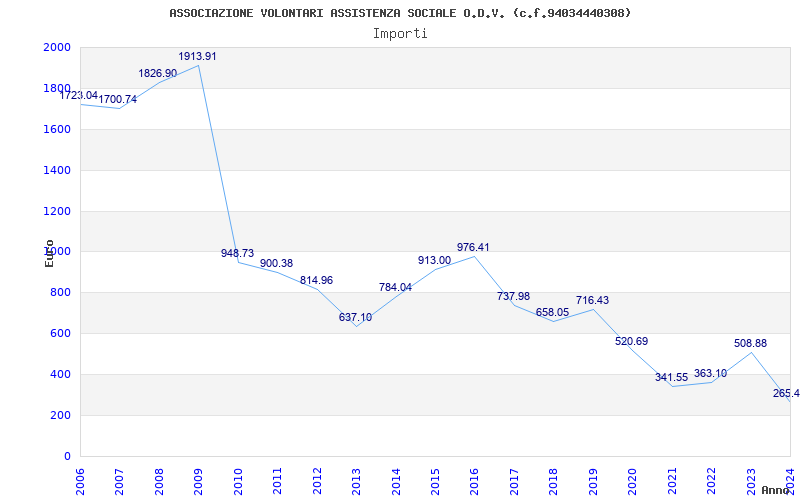Click the x-axis year 2020
This screenshot has height=500, width=800.
pyautogui.click(x=633, y=482)
